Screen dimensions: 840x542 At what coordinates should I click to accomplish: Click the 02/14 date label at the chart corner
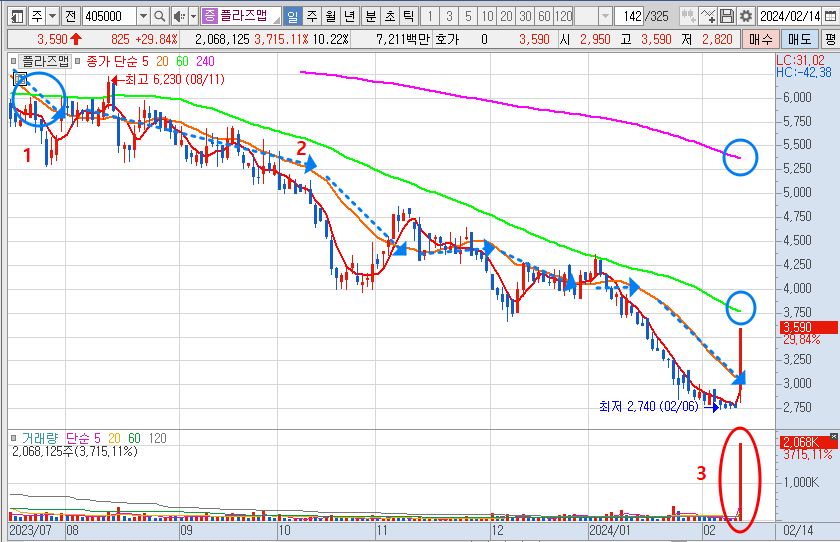pyautogui.click(x=798, y=531)
